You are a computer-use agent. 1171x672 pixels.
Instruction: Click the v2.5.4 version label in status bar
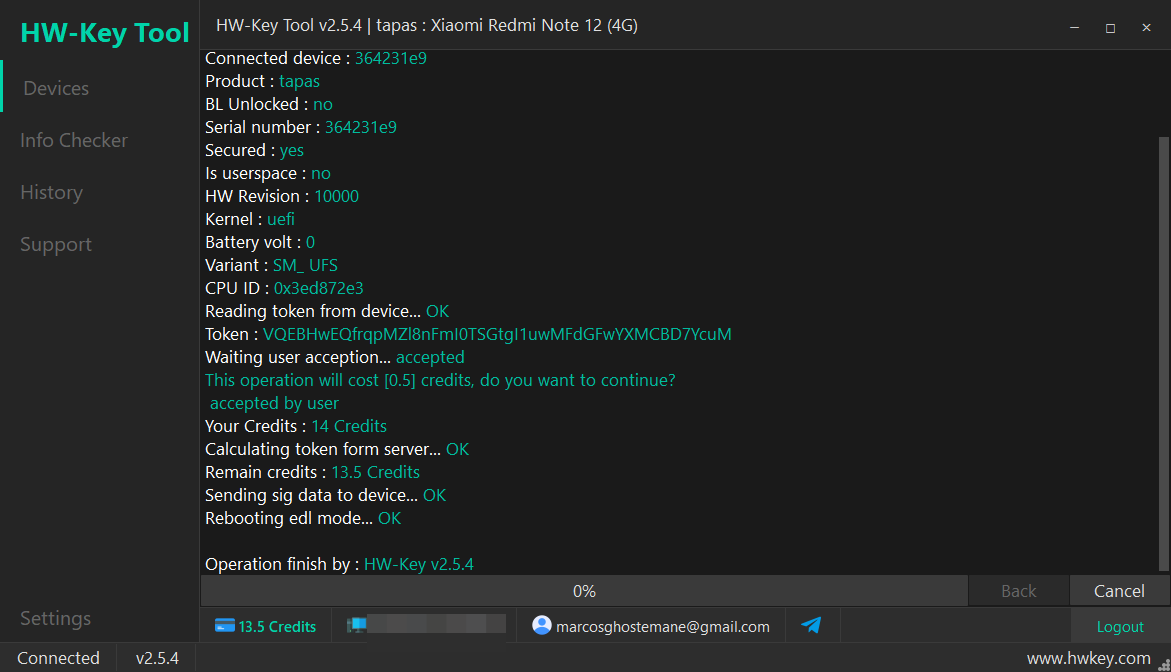[x=157, y=658]
